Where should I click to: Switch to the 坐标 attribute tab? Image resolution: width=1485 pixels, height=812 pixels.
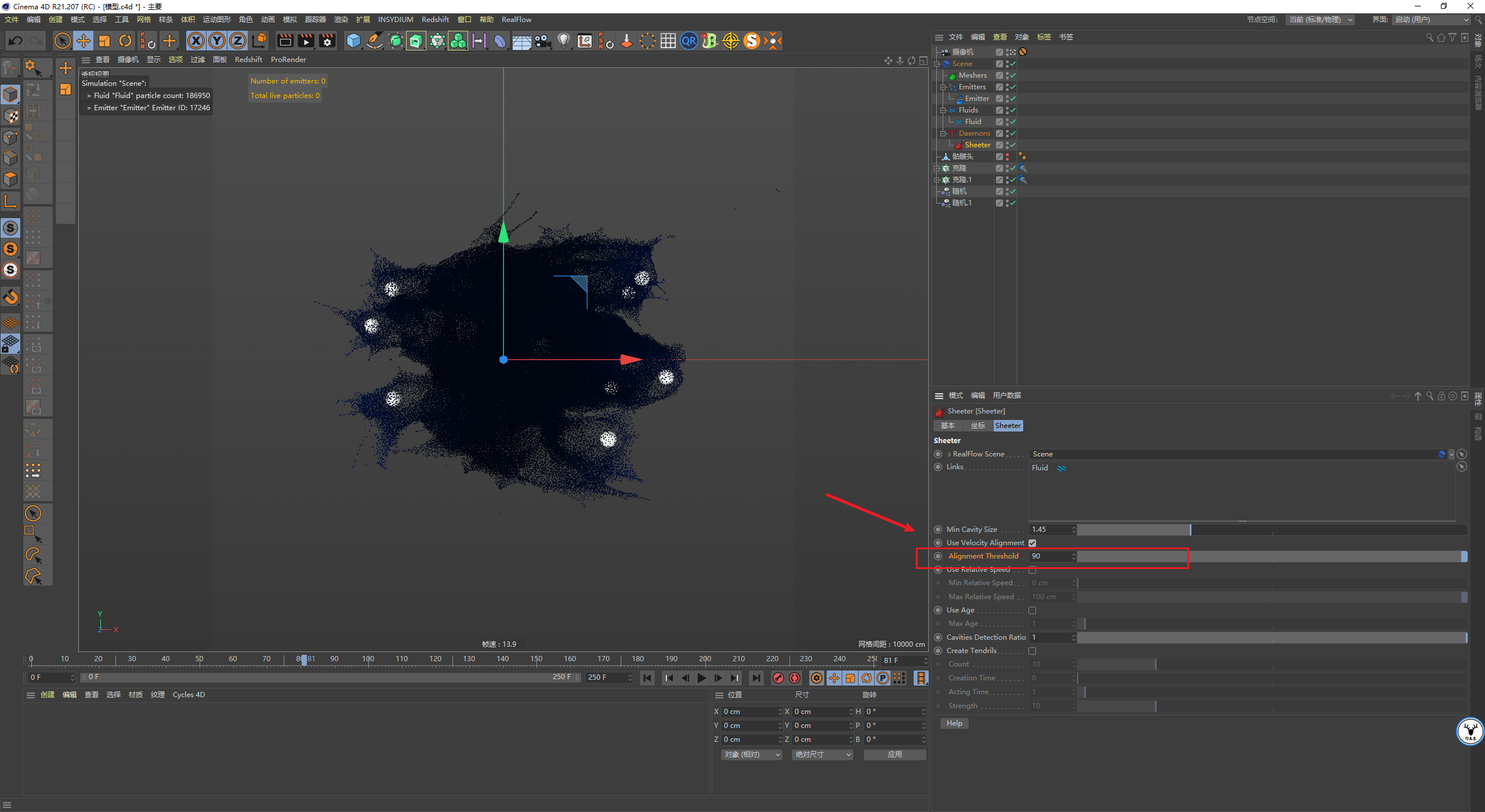977,426
